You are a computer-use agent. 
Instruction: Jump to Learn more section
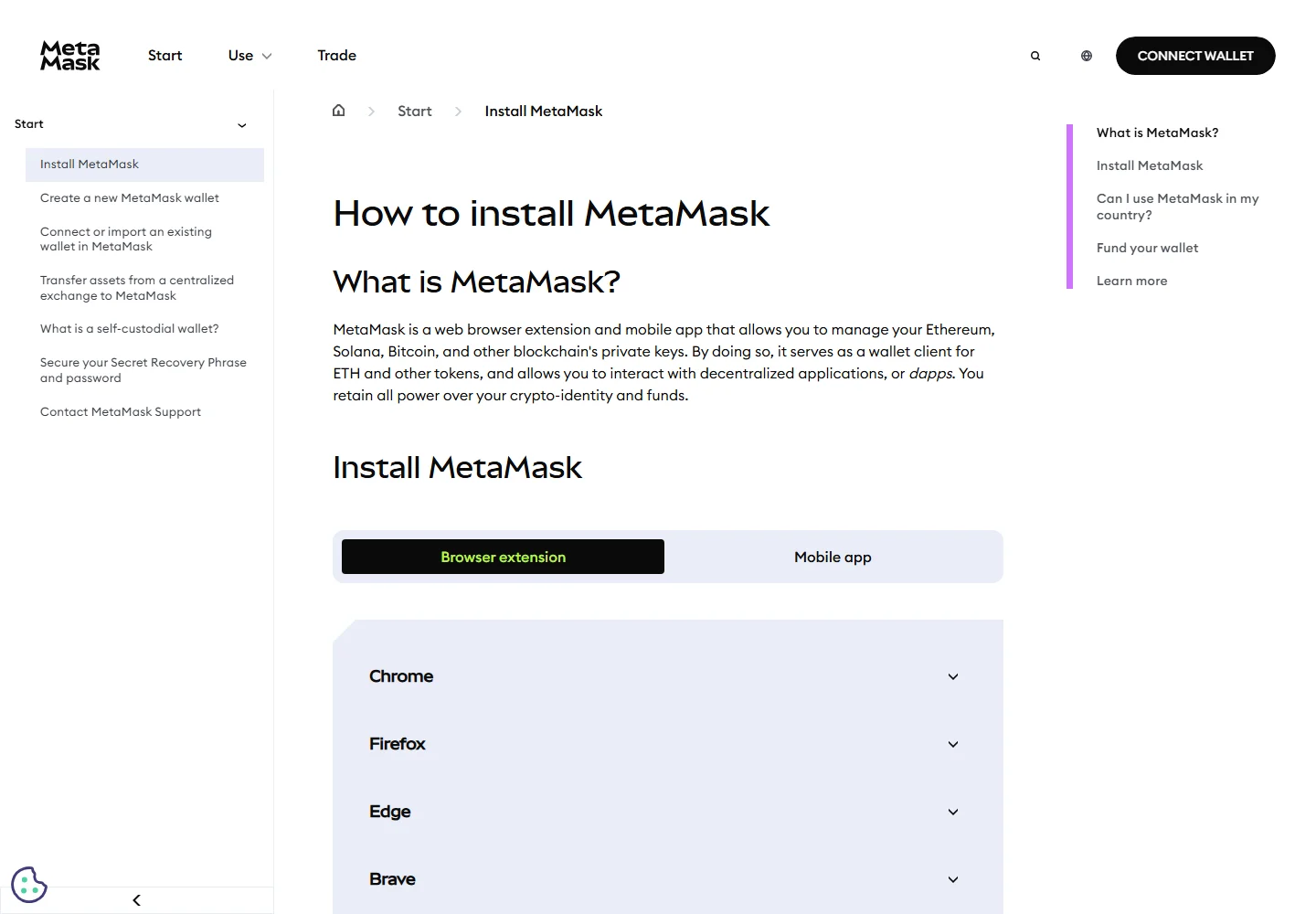point(1132,281)
